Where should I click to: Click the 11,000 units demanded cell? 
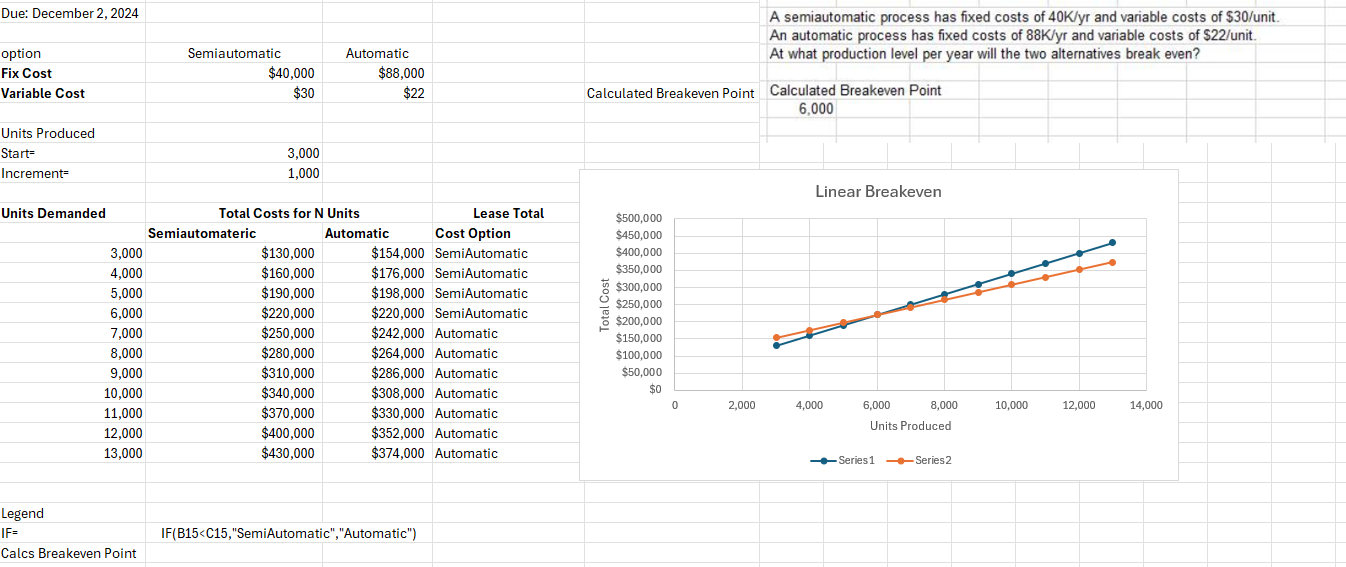click(x=122, y=413)
